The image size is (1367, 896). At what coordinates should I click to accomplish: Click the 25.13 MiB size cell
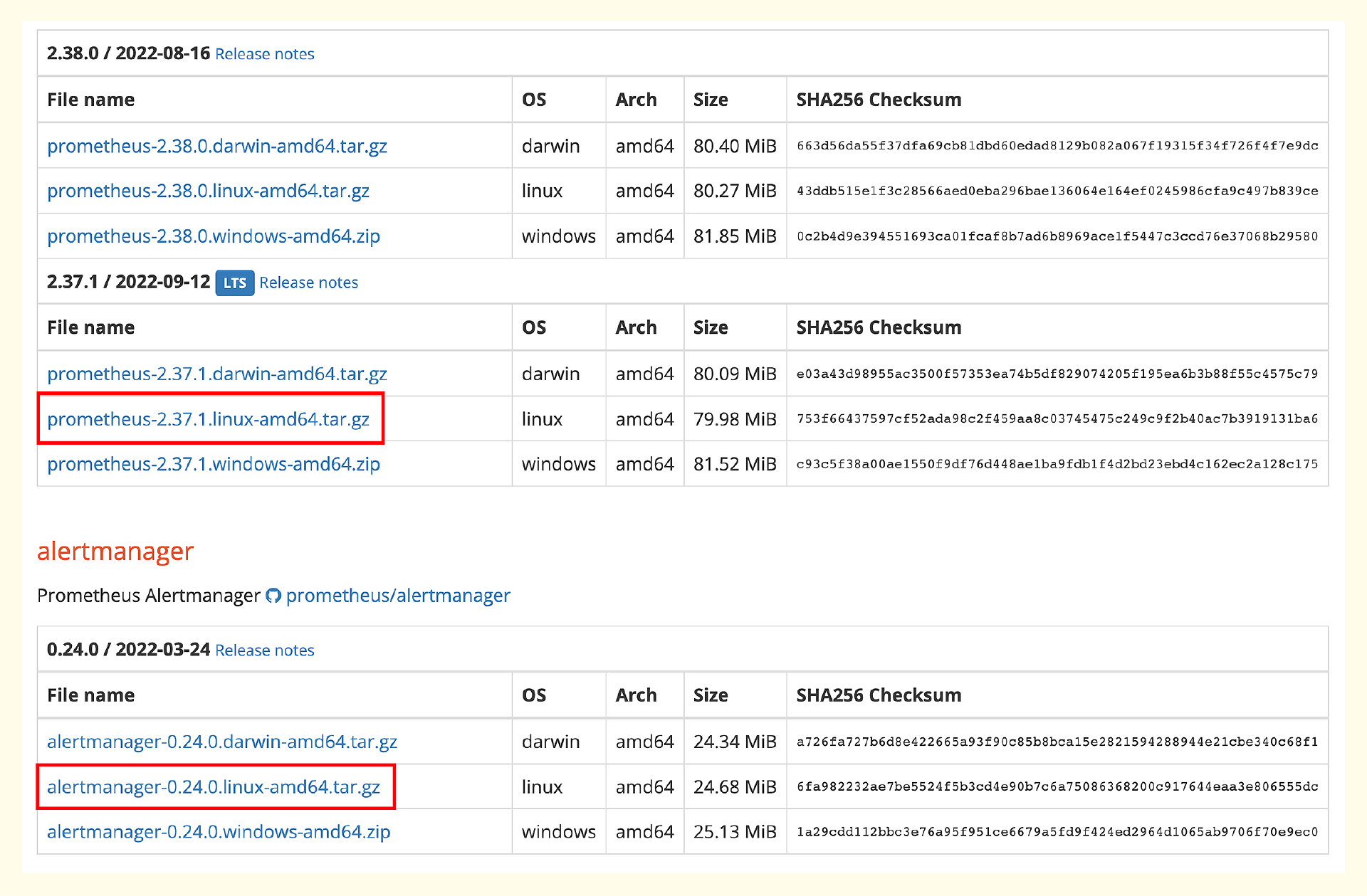click(735, 832)
